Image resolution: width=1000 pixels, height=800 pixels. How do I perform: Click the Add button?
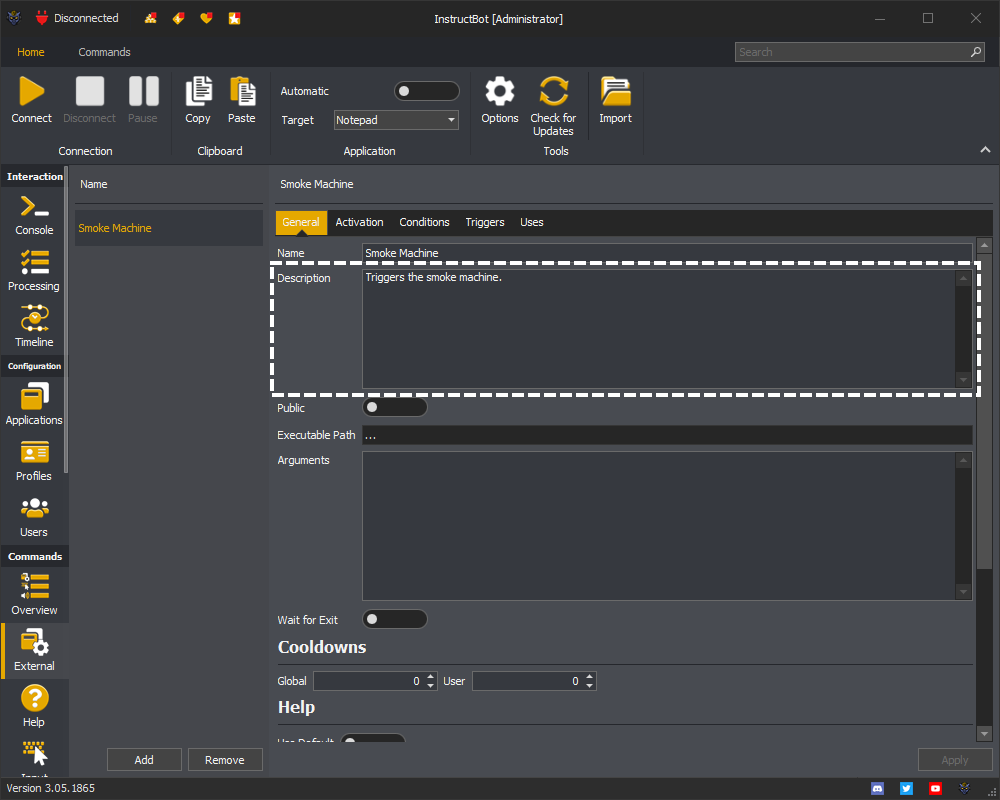144,760
